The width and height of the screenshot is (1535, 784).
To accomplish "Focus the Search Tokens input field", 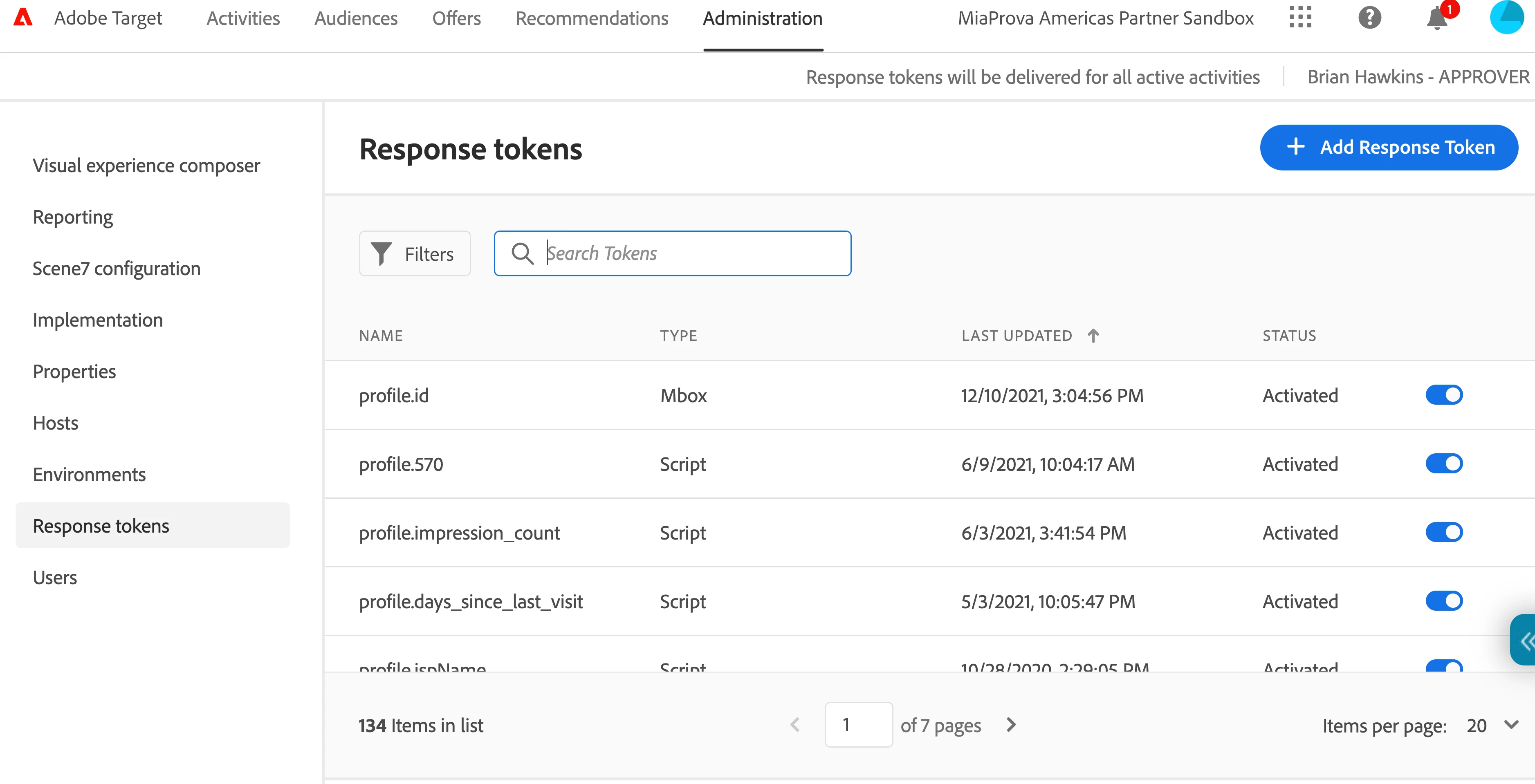I will click(691, 253).
